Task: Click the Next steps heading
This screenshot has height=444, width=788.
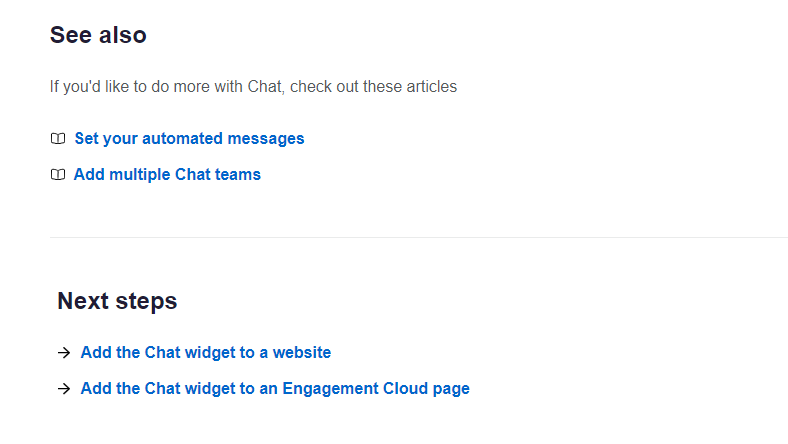Action: 117,301
